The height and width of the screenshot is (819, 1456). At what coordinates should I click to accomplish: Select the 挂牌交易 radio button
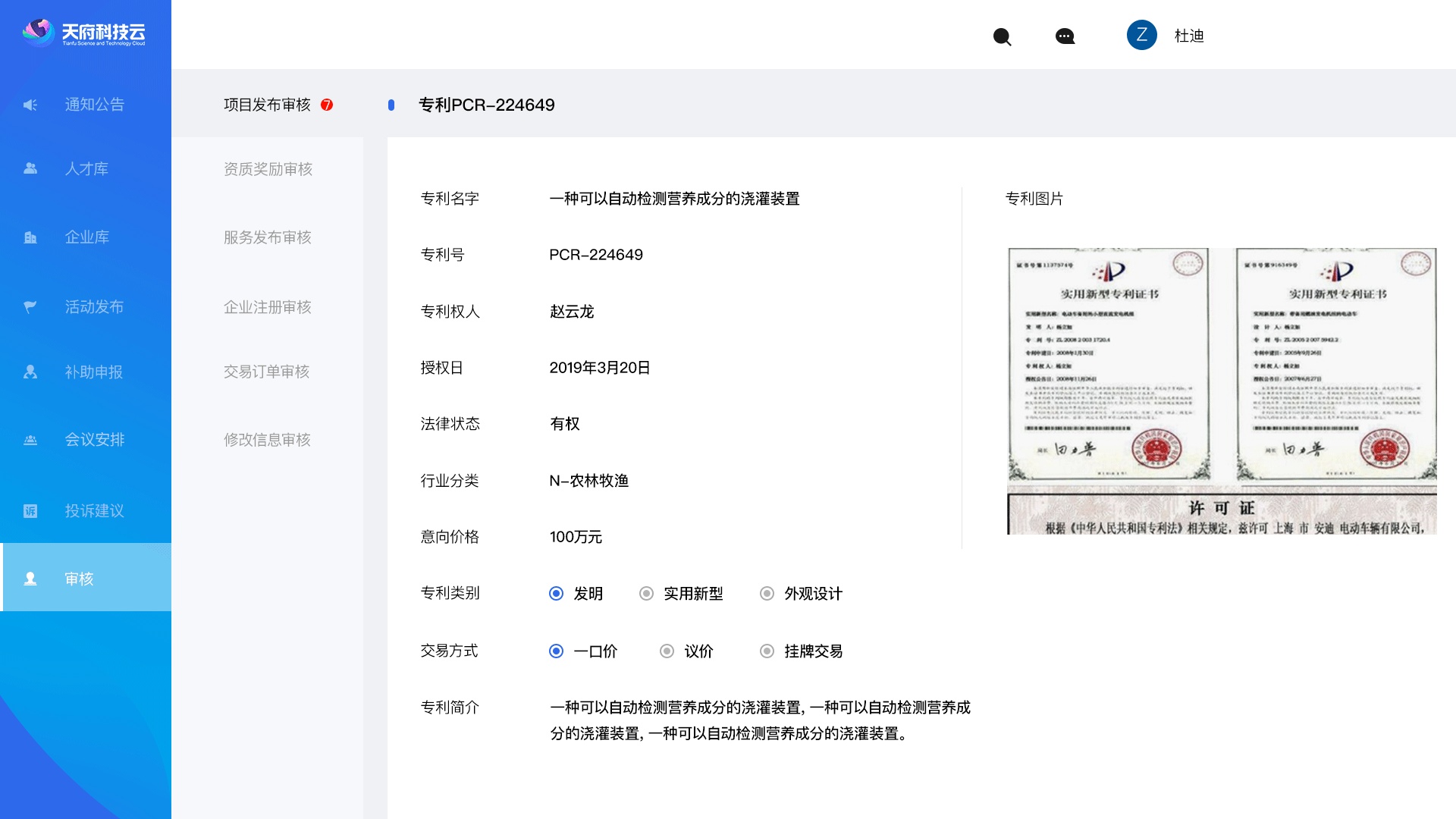click(x=767, y=651)
